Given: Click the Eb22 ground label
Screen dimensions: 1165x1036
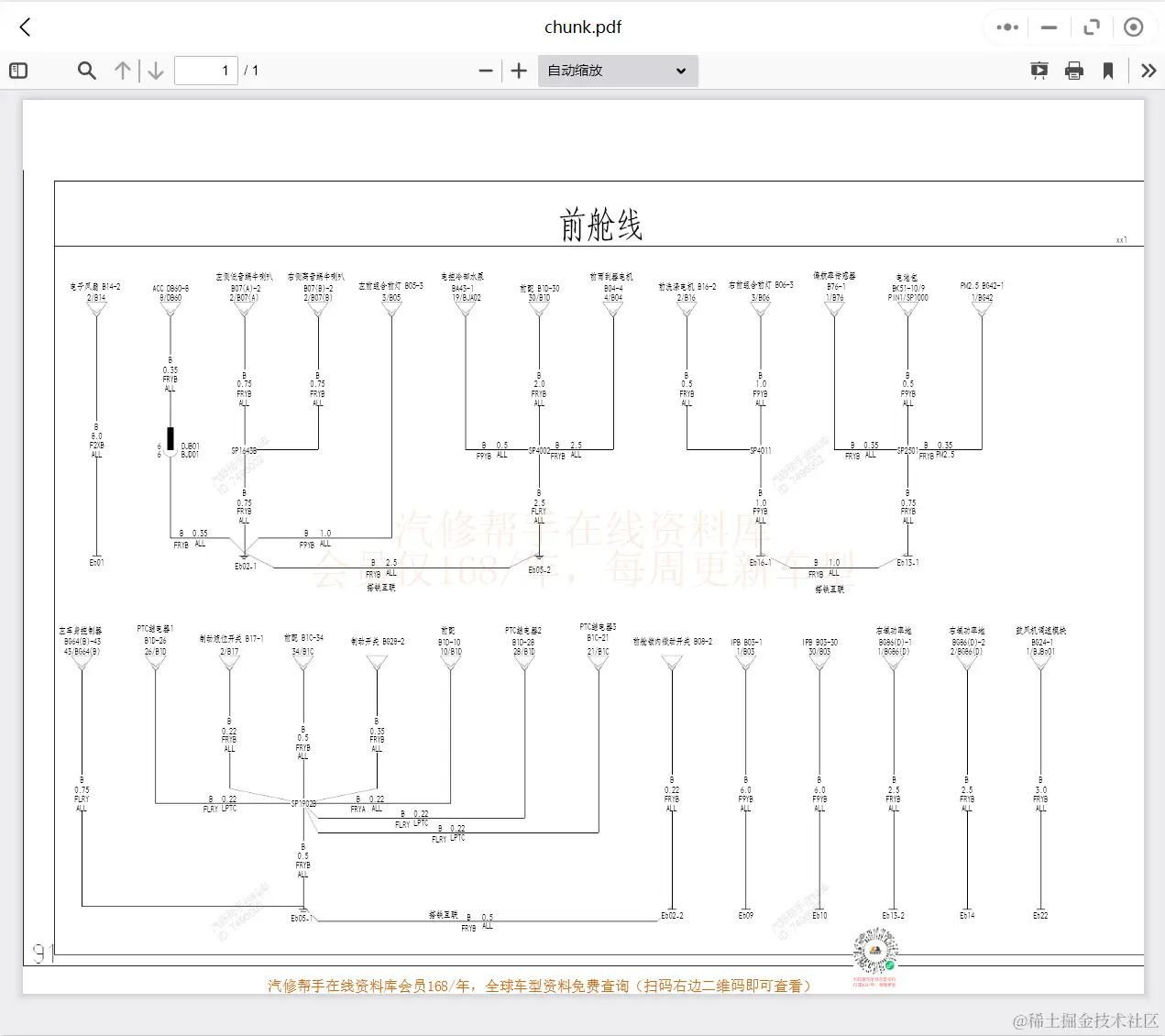Looking at the screenshot, I should [1040, 915].
